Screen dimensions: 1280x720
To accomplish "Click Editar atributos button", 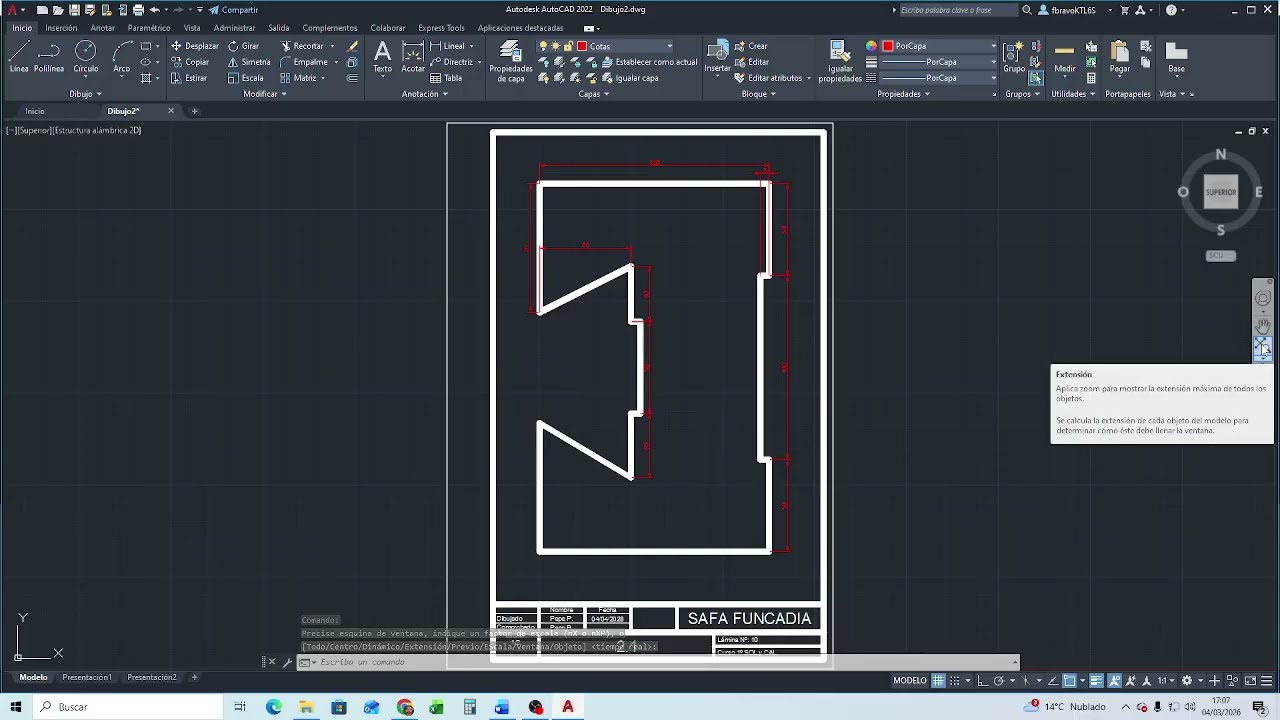I will point(768,78).
